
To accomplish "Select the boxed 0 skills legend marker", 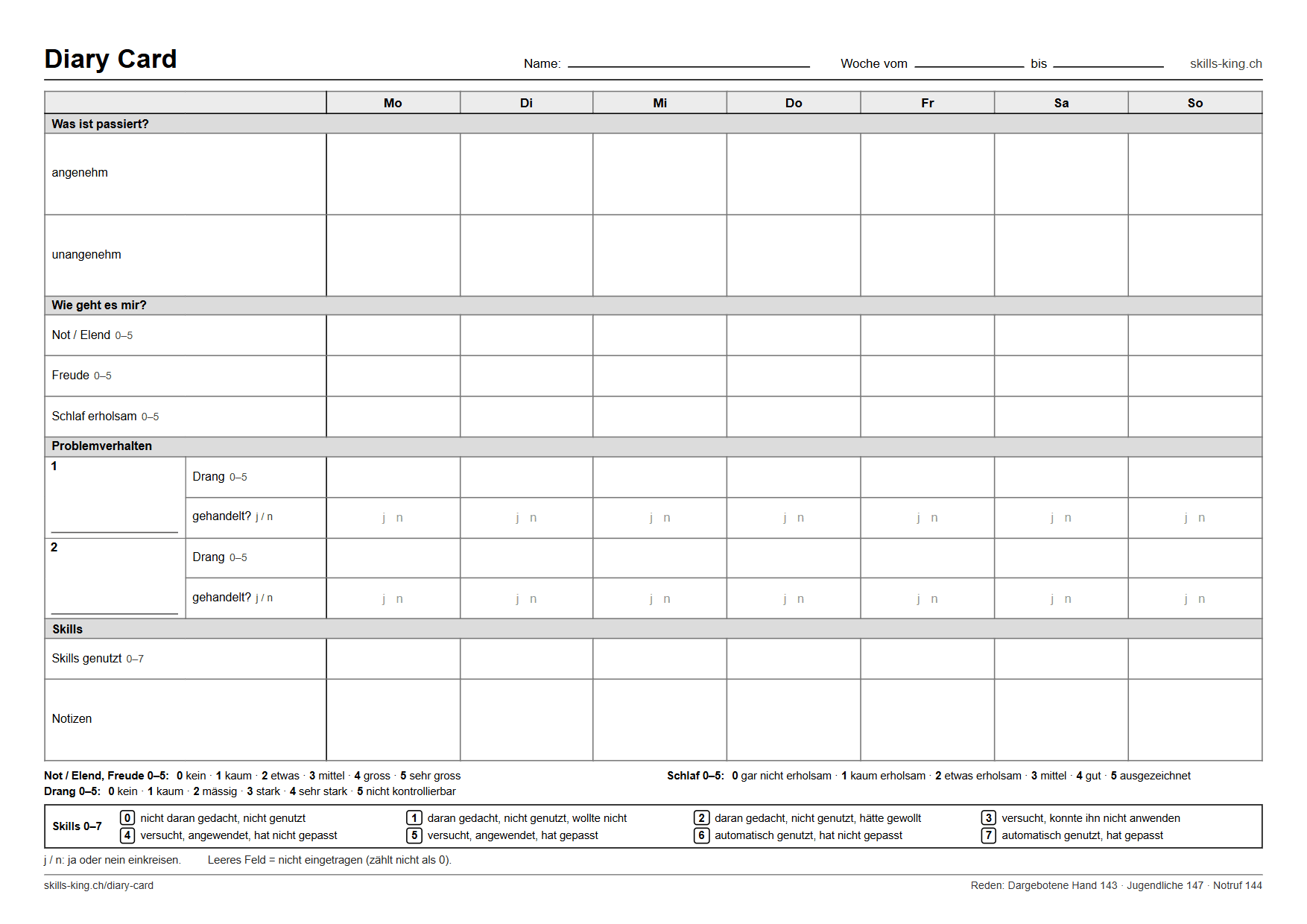I will pyautogui.click(x=127, y=818).
